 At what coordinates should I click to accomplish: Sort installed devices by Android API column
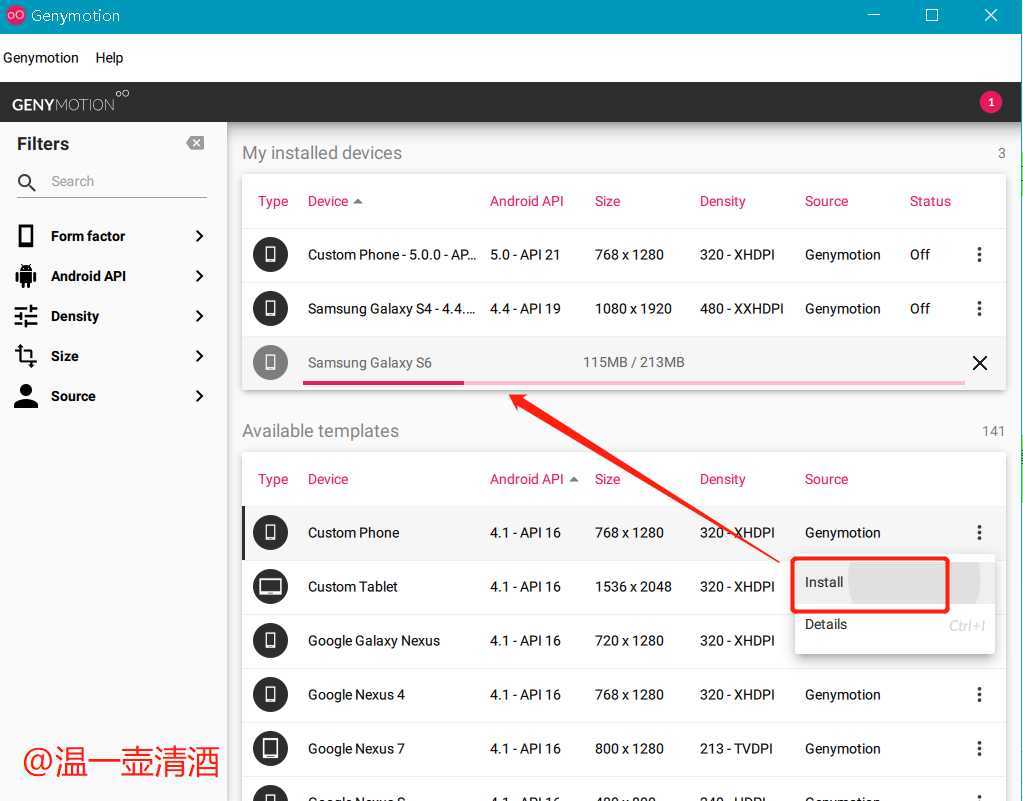pos(527,202)
